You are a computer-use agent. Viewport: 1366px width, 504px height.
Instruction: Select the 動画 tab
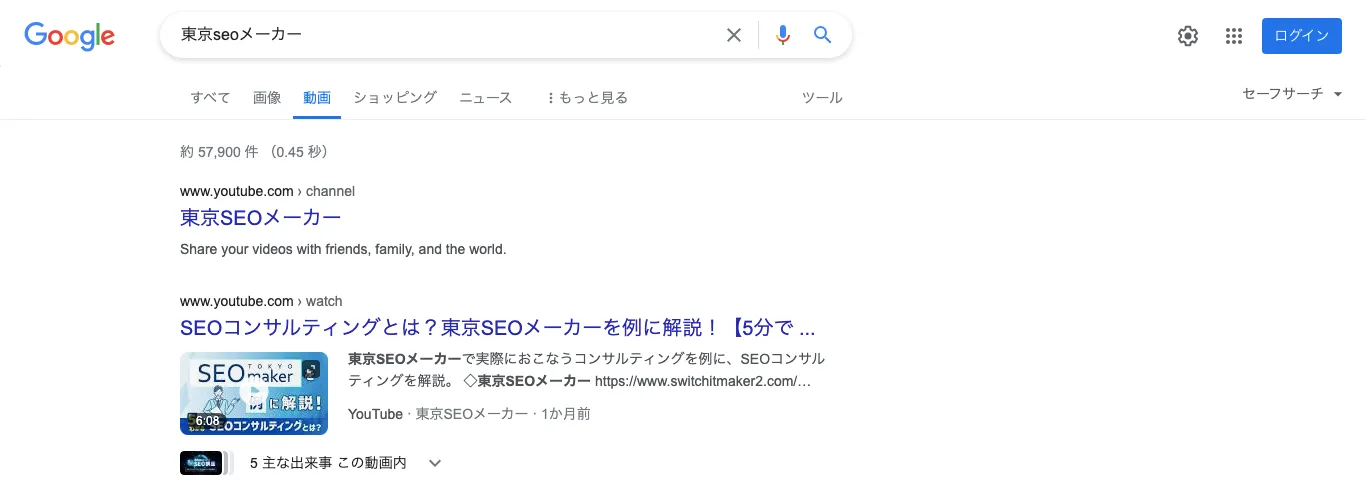(317, 97)
